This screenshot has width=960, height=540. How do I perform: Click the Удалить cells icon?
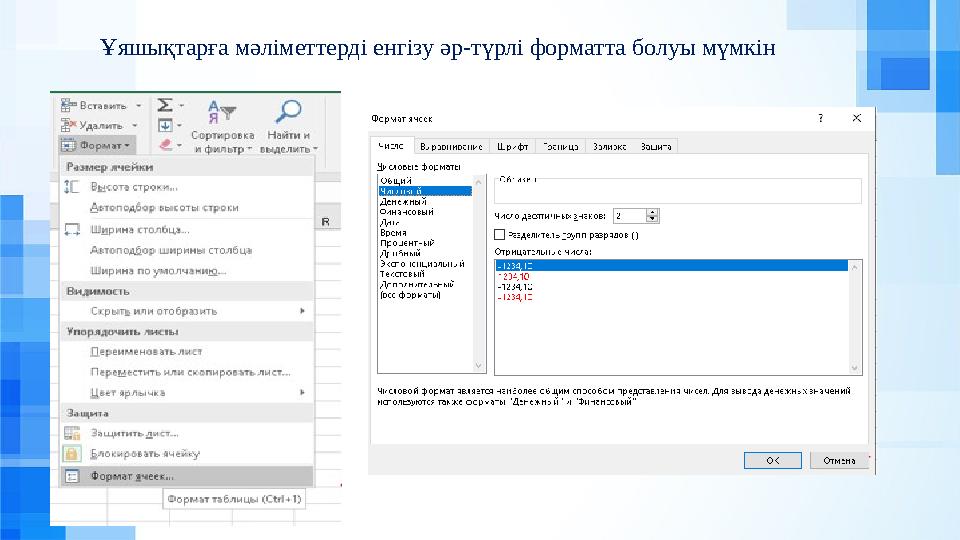69,126
